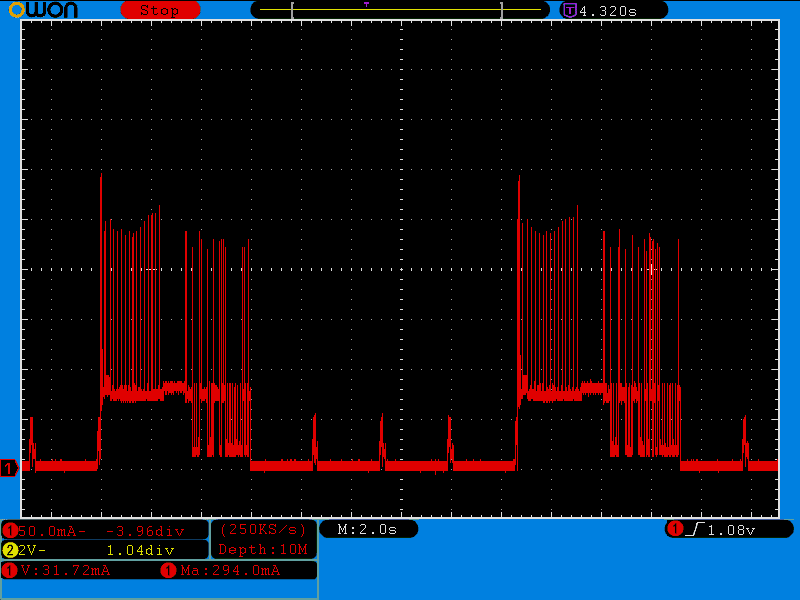Click the channel 1 ground marker at left edge
Viewport: 800px width, 600px height.
point(9,468)
